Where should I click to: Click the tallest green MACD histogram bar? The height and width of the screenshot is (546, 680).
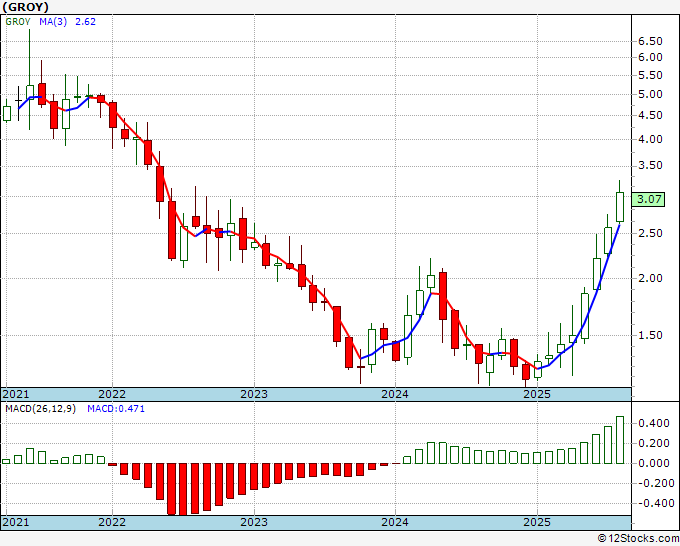tap(620, 440)
